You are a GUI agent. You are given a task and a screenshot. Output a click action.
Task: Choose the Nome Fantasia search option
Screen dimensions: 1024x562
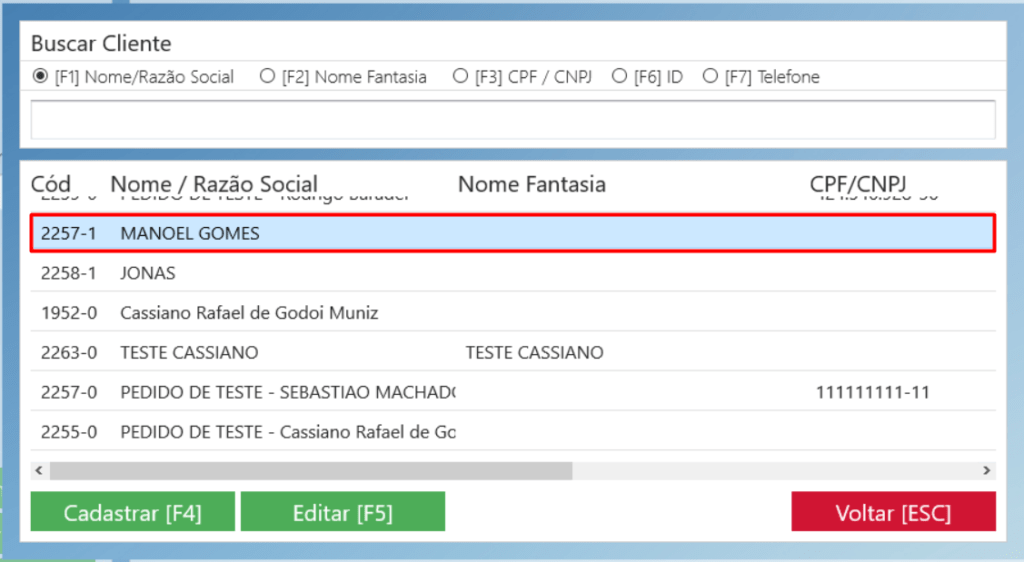[267, 76]
